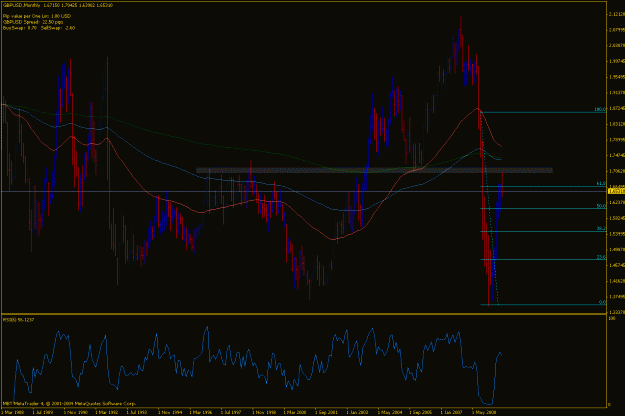The width and height of the screenshot is (625, 416).
Task: Click the 1 Jan 2007 date label
Action: pos(451,412)
